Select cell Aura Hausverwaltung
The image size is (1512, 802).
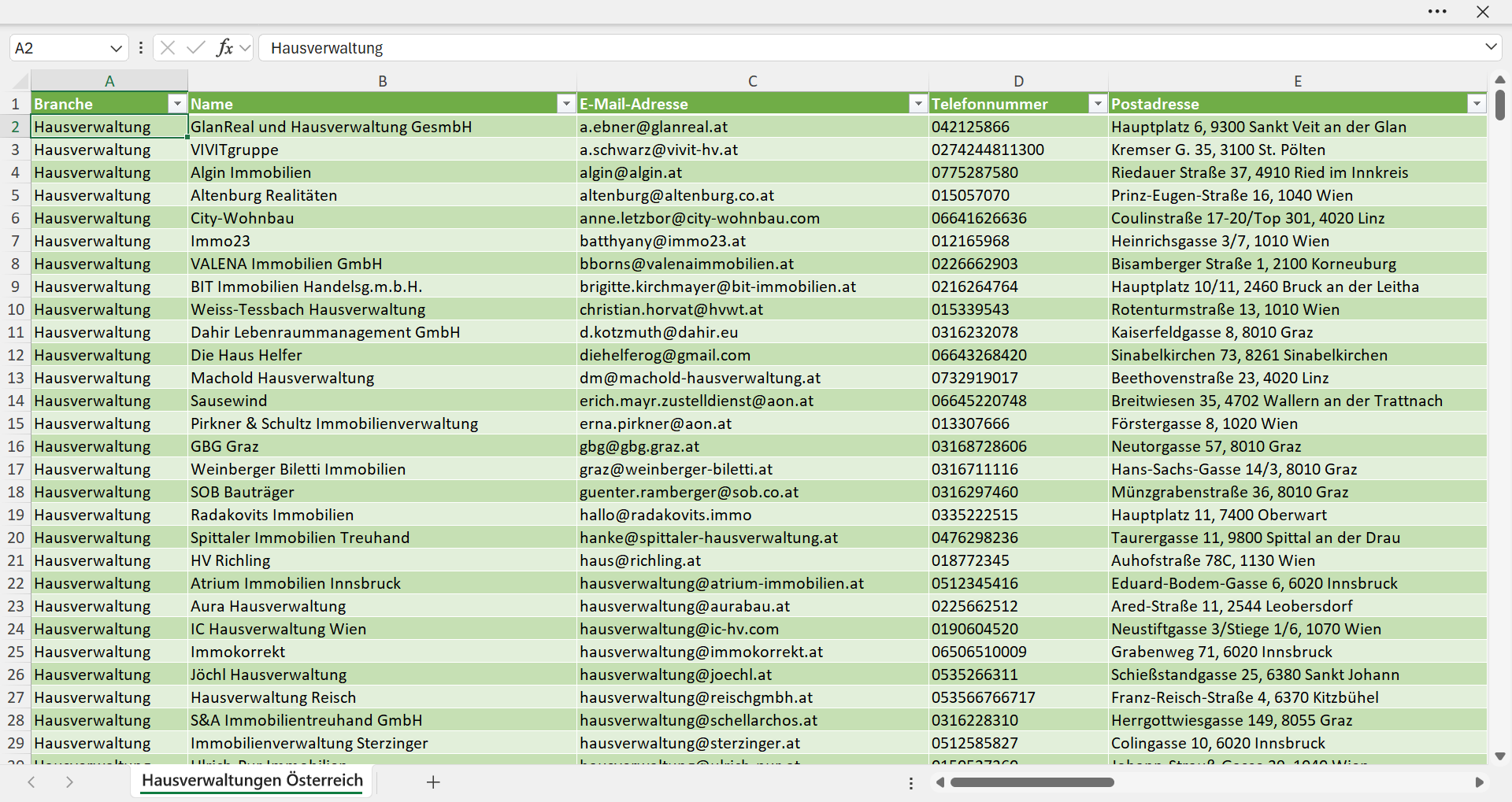point(383,606)
